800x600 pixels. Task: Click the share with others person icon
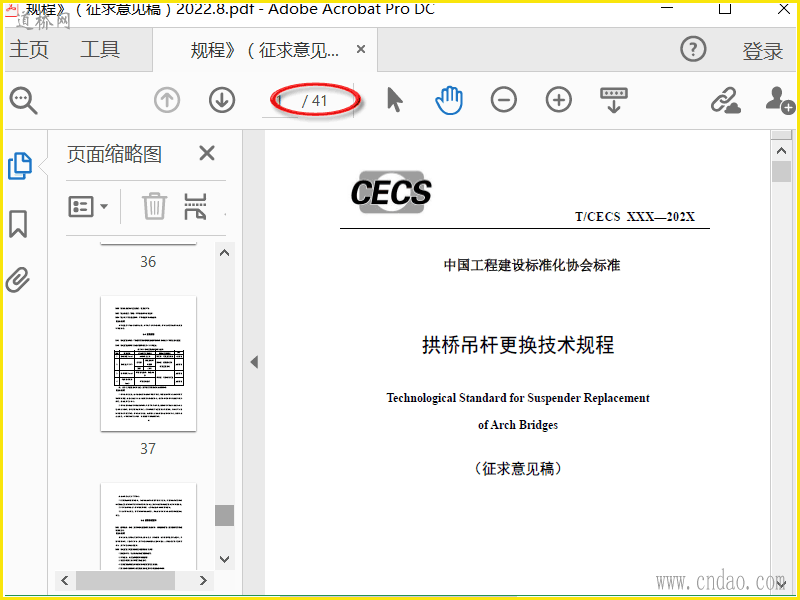click(780, 100)
